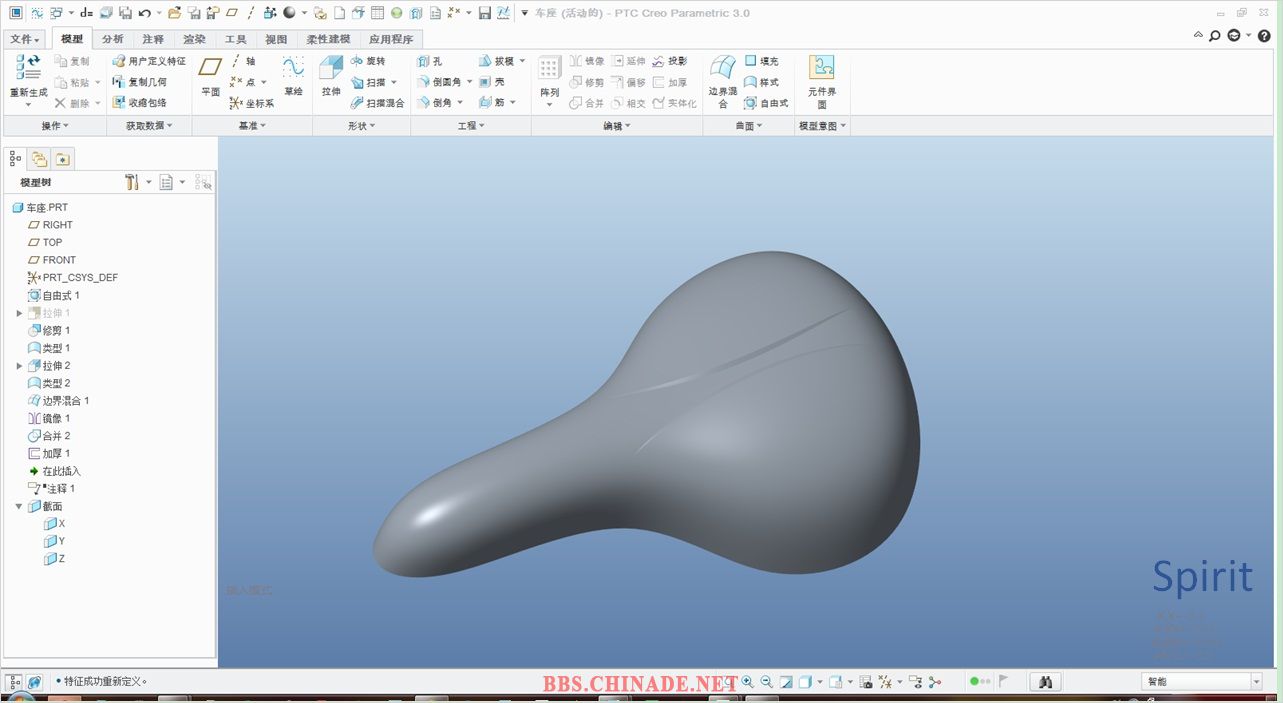The image size is (1283, 703).
Task: Click the 阵列 (Pattern) tool
Action: (x=549, y=78)
